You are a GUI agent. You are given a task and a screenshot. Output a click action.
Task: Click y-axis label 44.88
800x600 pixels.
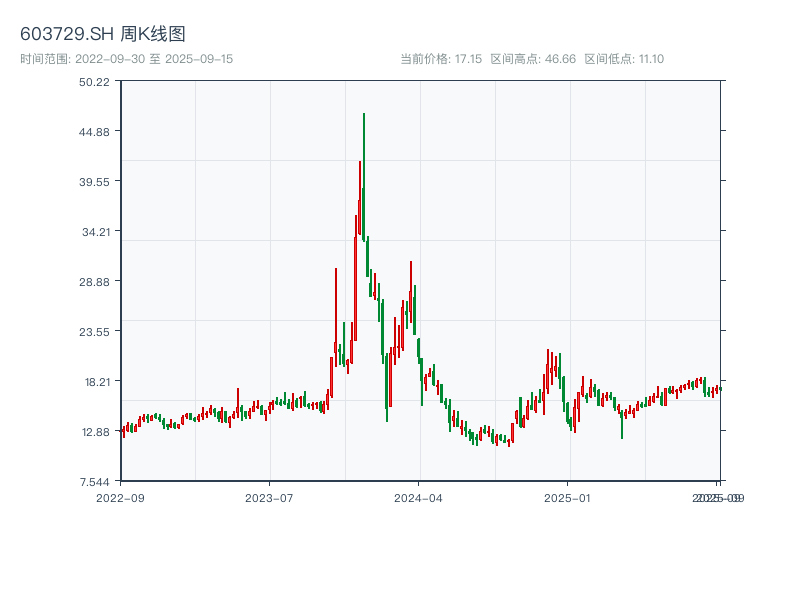coord(94,132)
